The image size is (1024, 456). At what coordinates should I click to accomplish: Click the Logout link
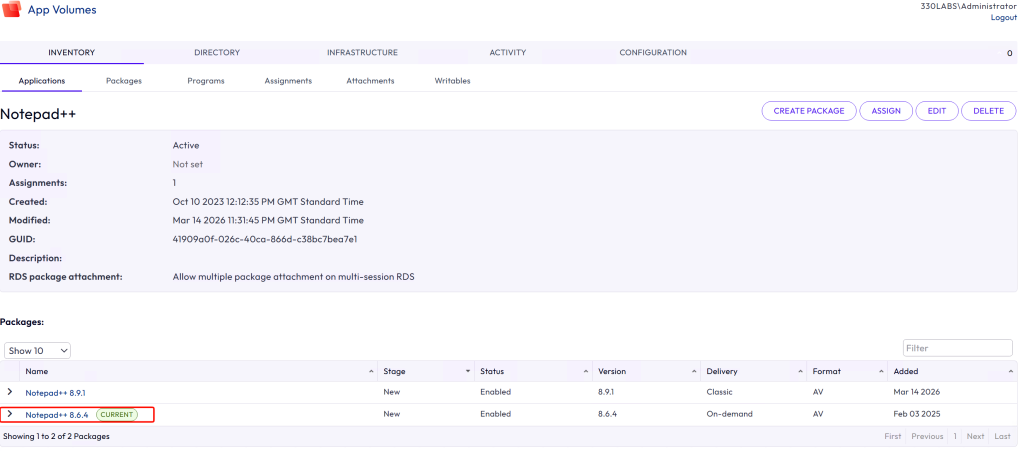click(1004, 18)
